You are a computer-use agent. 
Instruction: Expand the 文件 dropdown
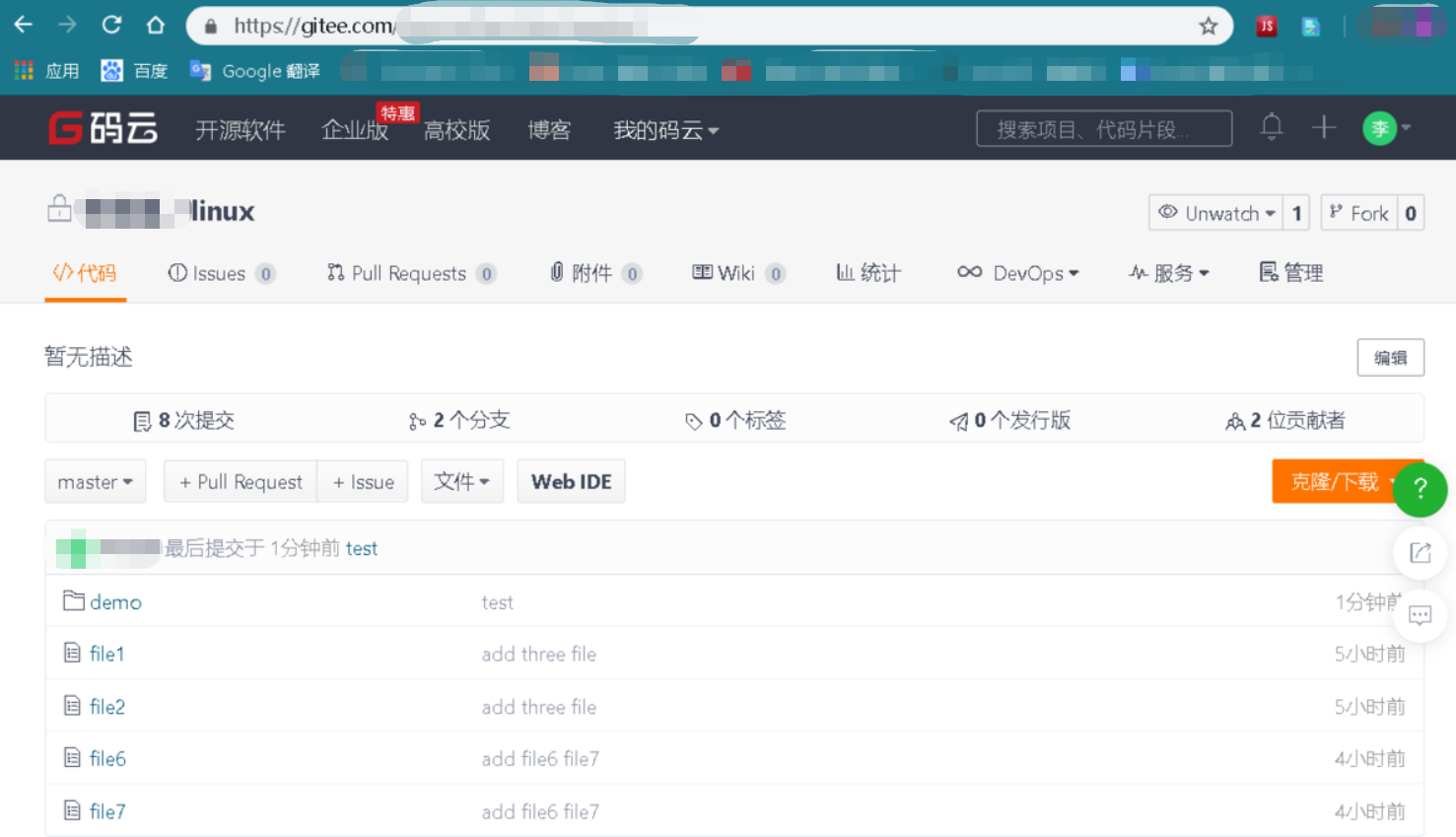[x=462, y=482]
